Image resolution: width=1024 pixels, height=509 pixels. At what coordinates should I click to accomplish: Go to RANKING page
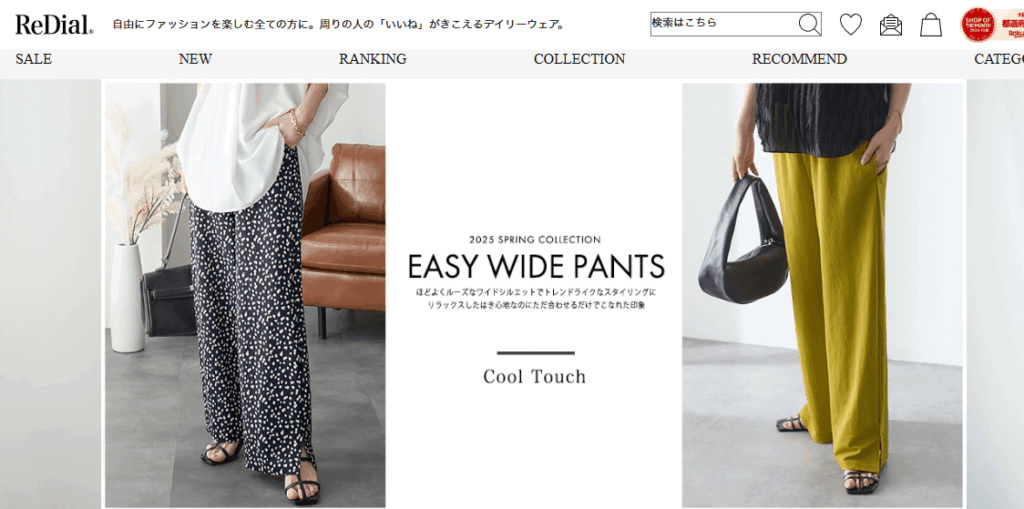[372, 59]
